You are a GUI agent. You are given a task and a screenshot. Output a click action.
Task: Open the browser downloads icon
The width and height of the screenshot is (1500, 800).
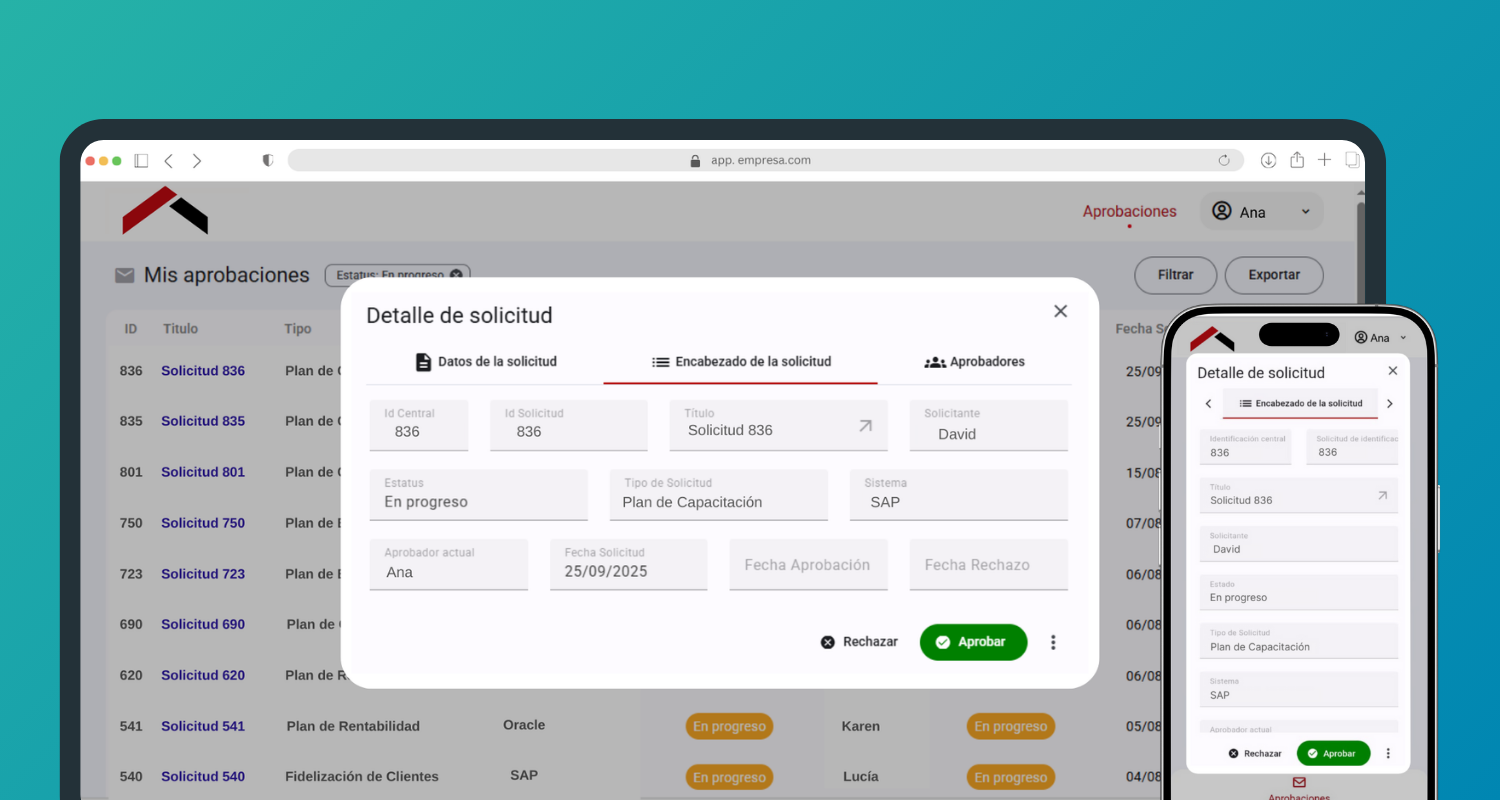[1268, 160]
